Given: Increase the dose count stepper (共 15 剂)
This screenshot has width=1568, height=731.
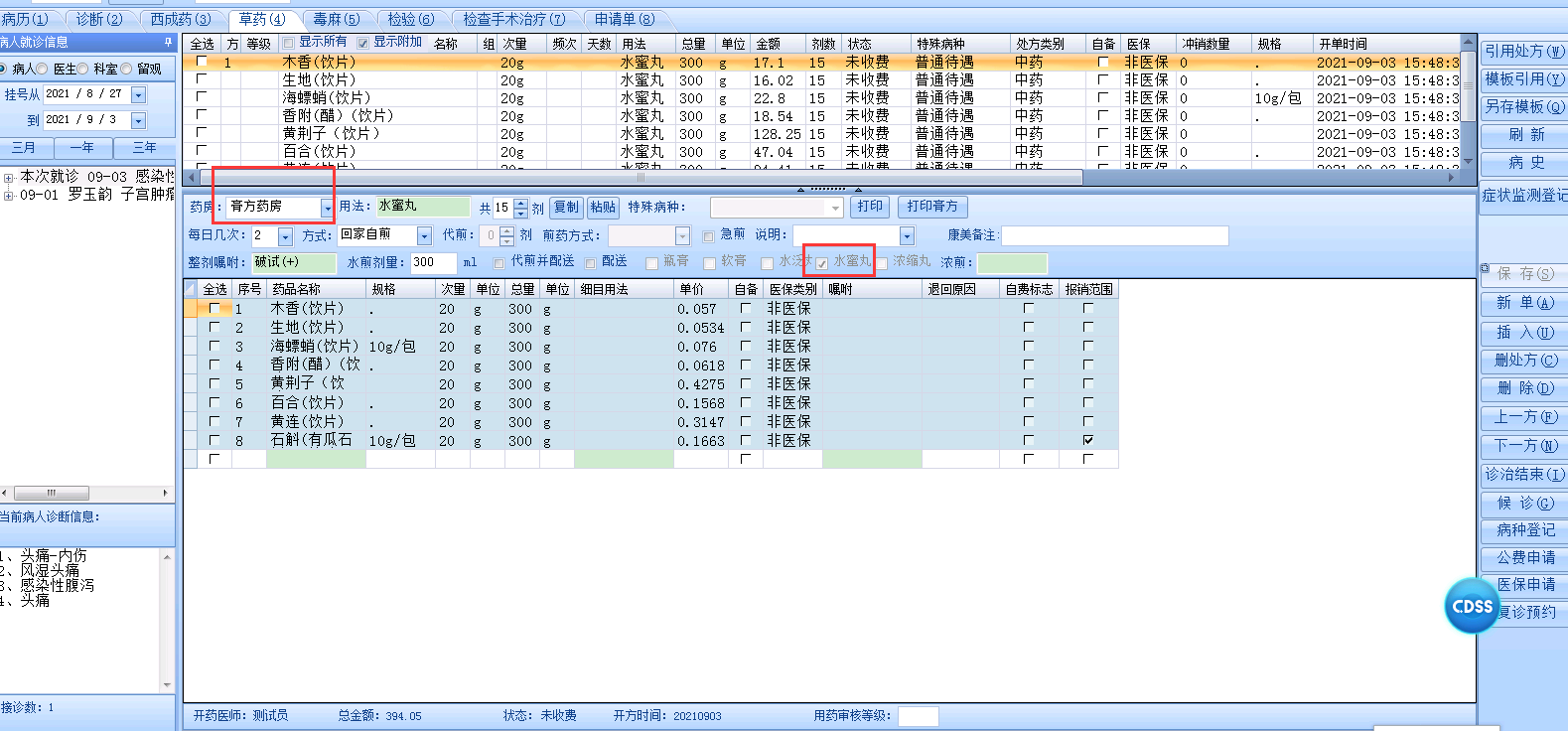Looking at the screenshot, I should tap(520, 203).
